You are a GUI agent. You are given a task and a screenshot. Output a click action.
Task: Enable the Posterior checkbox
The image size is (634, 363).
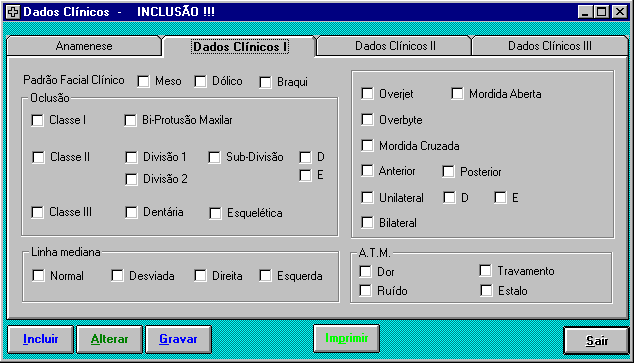point(448,172)
